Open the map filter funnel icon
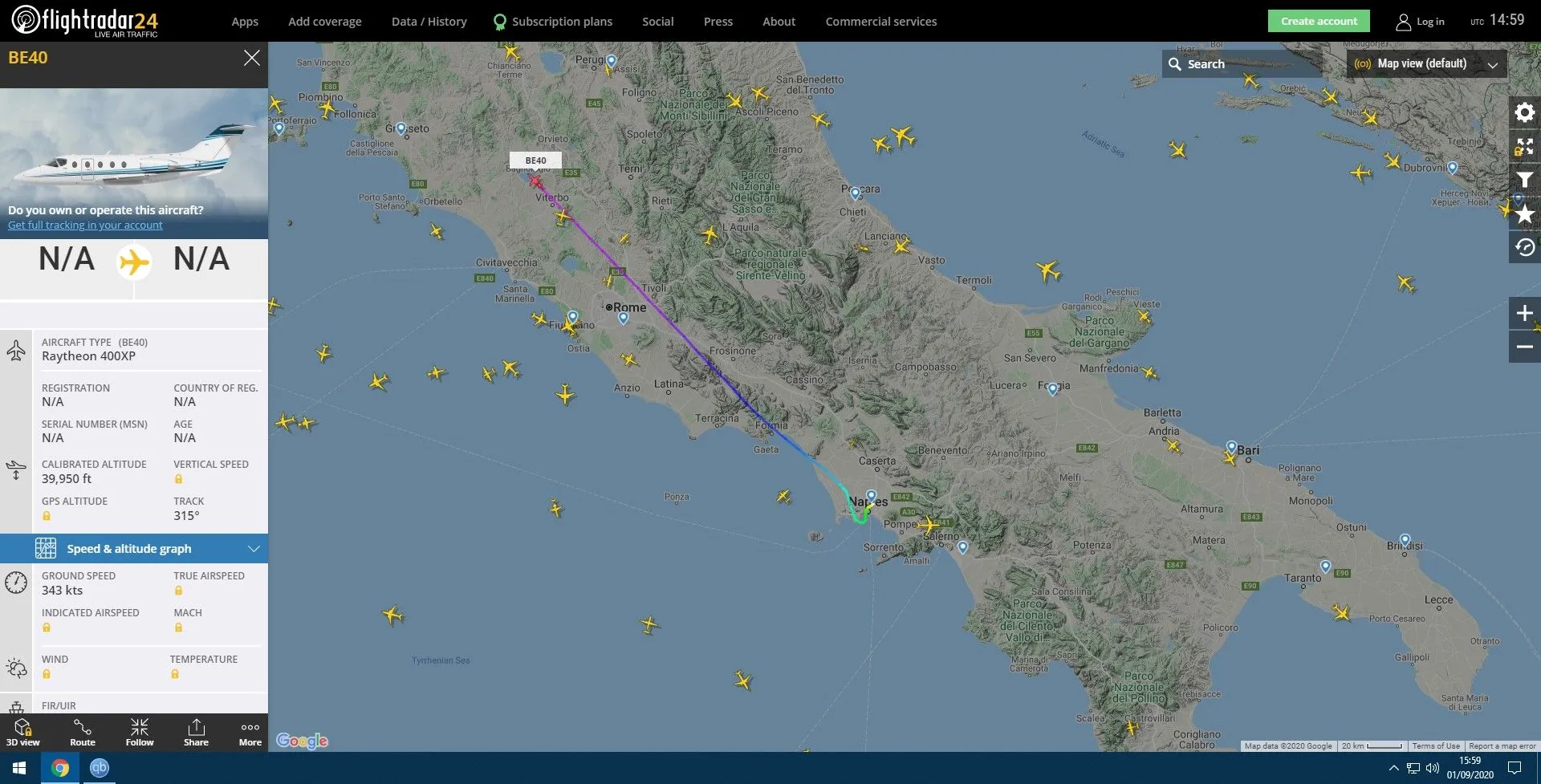Image resolution: width=1541 pixels, height=784 pixels. [1524, 180]
